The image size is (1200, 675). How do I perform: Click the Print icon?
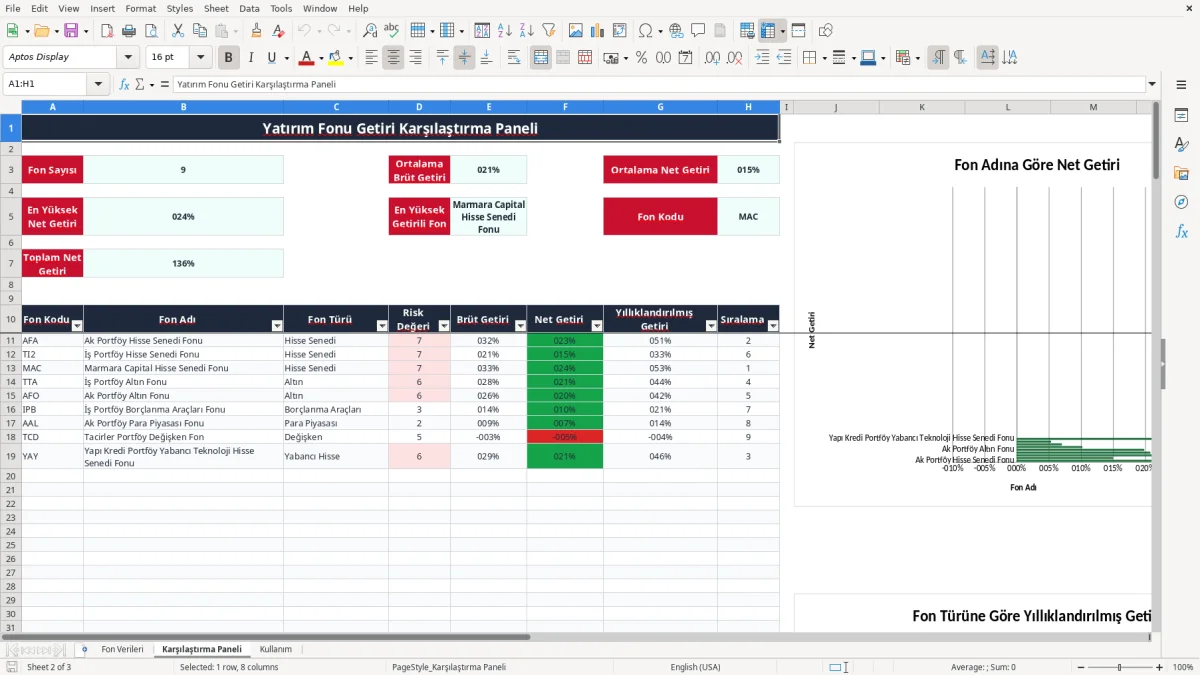(x=129, y=31)
